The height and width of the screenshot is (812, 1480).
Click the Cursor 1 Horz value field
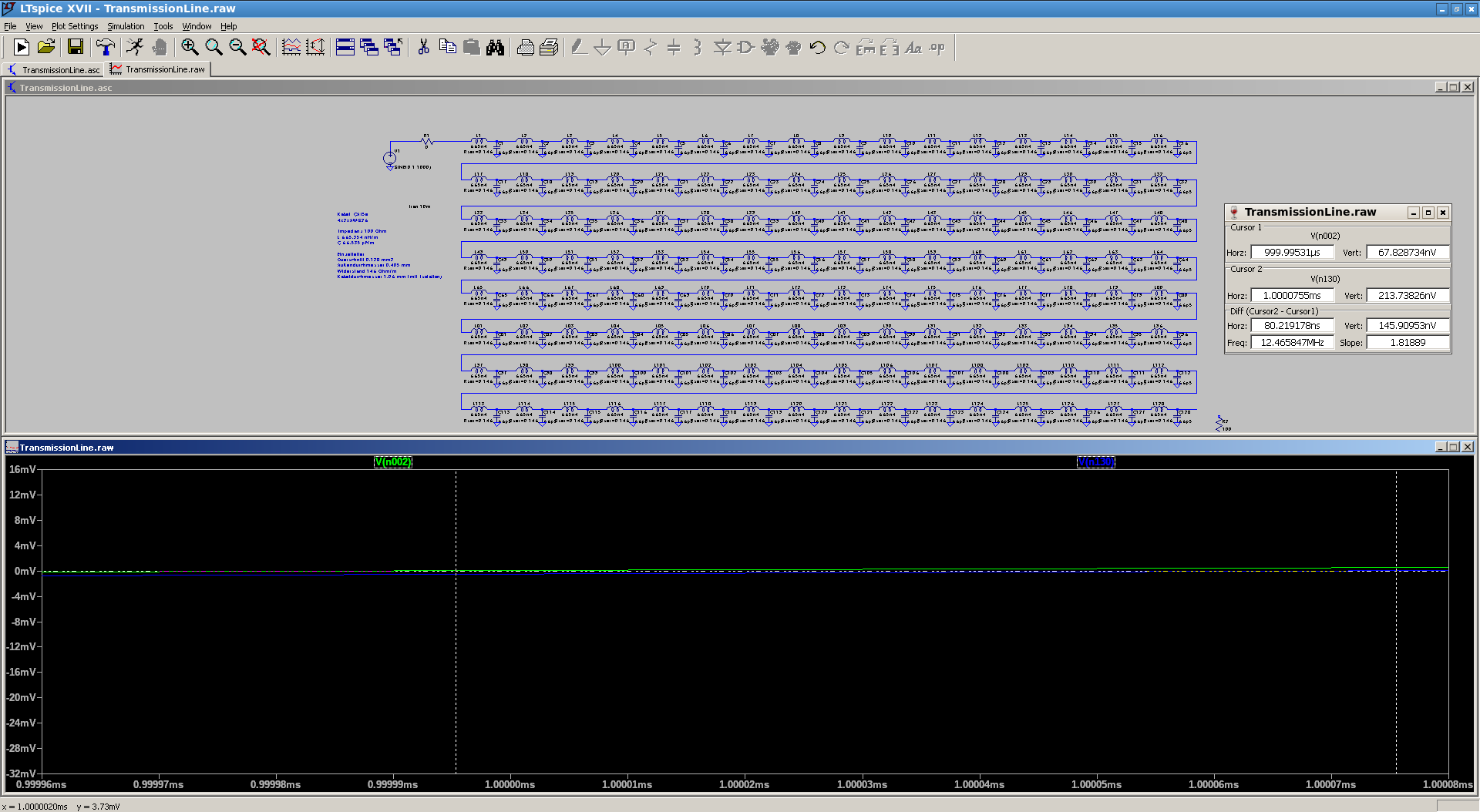point(1292,253)
